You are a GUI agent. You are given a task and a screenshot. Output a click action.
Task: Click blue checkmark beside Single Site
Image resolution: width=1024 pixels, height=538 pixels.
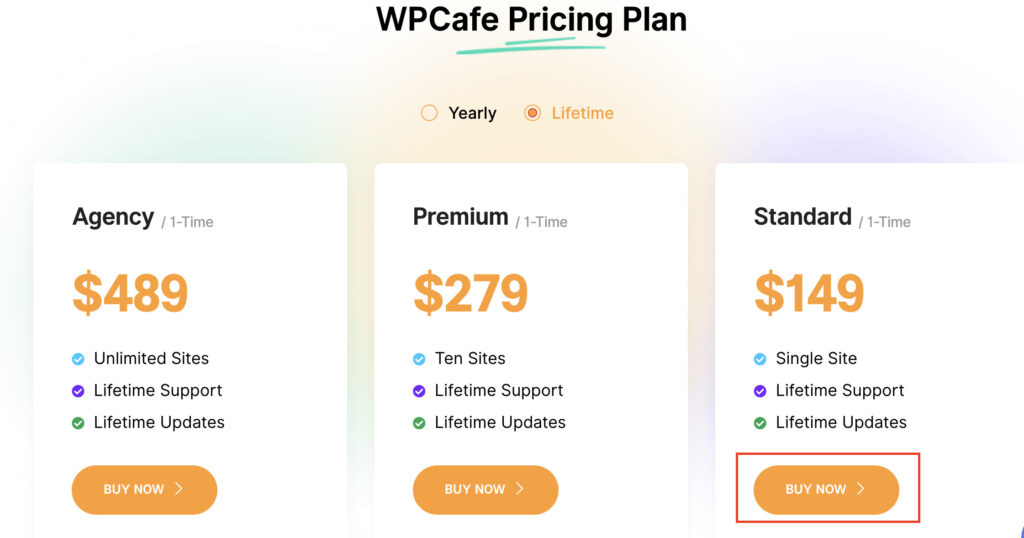tap(760, 359)
